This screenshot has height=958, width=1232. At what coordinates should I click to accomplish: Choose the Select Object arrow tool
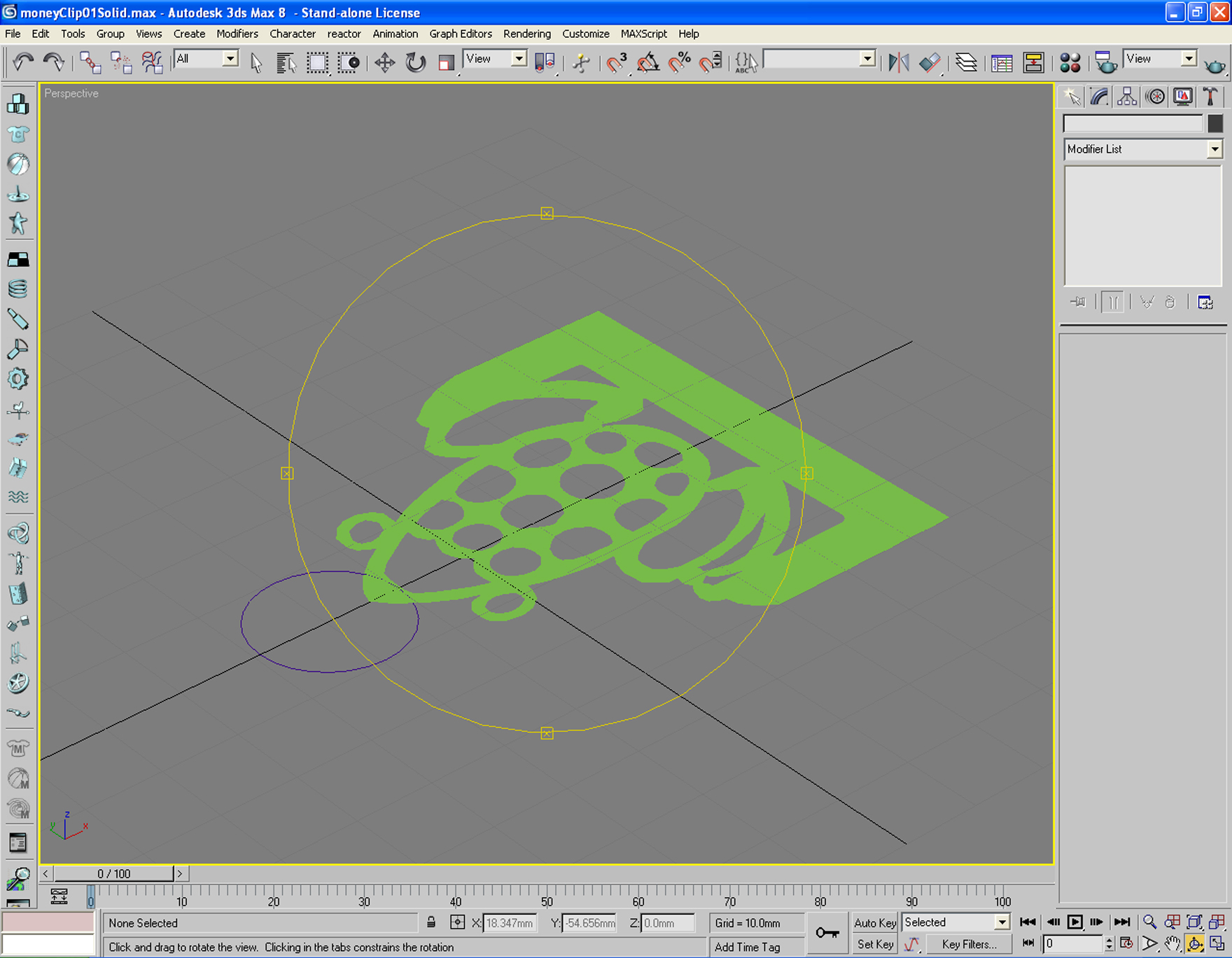[x=256, y=62]
